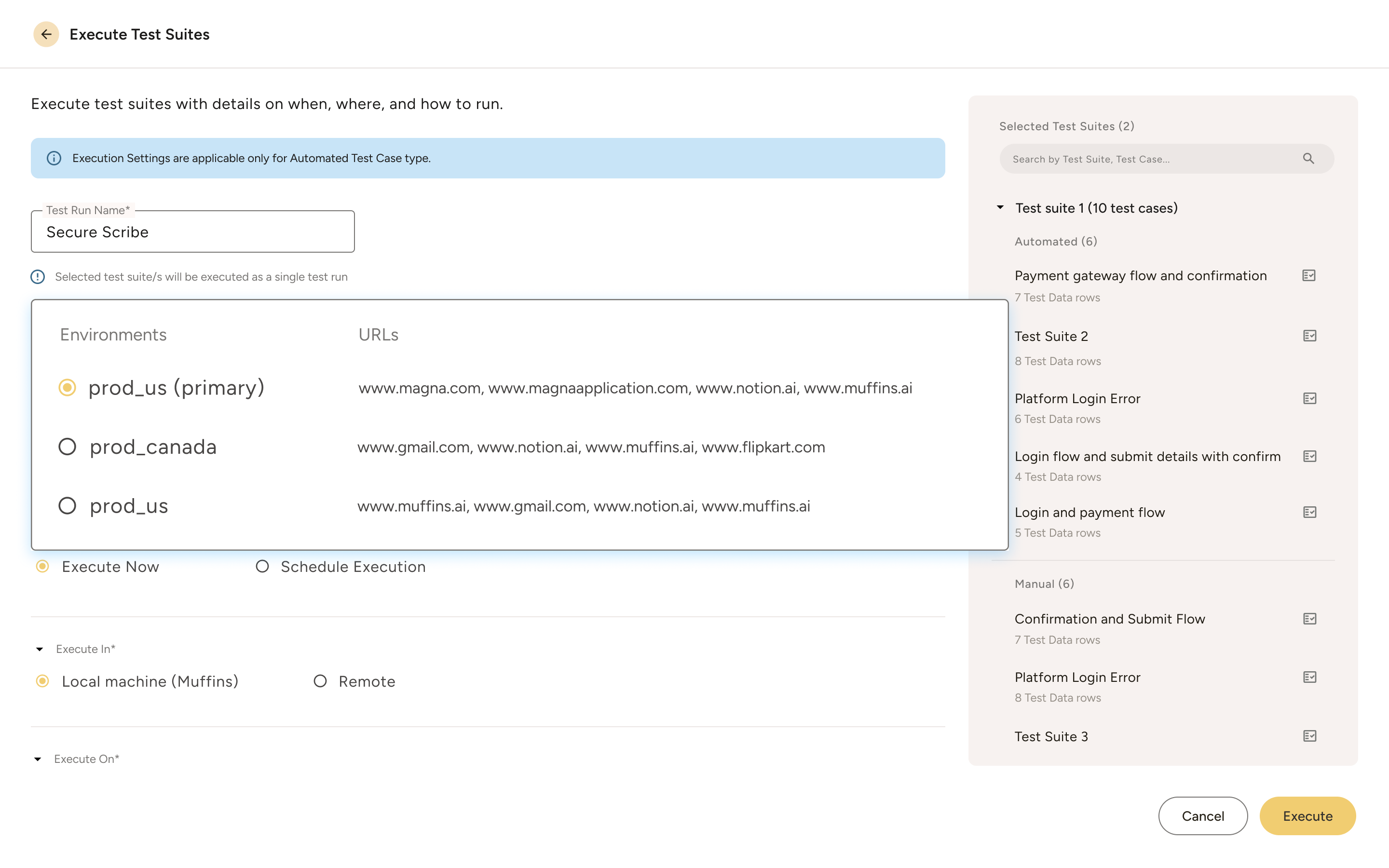Choose Schedule Execution option
1389x868 pixels.
click(263, 567)
